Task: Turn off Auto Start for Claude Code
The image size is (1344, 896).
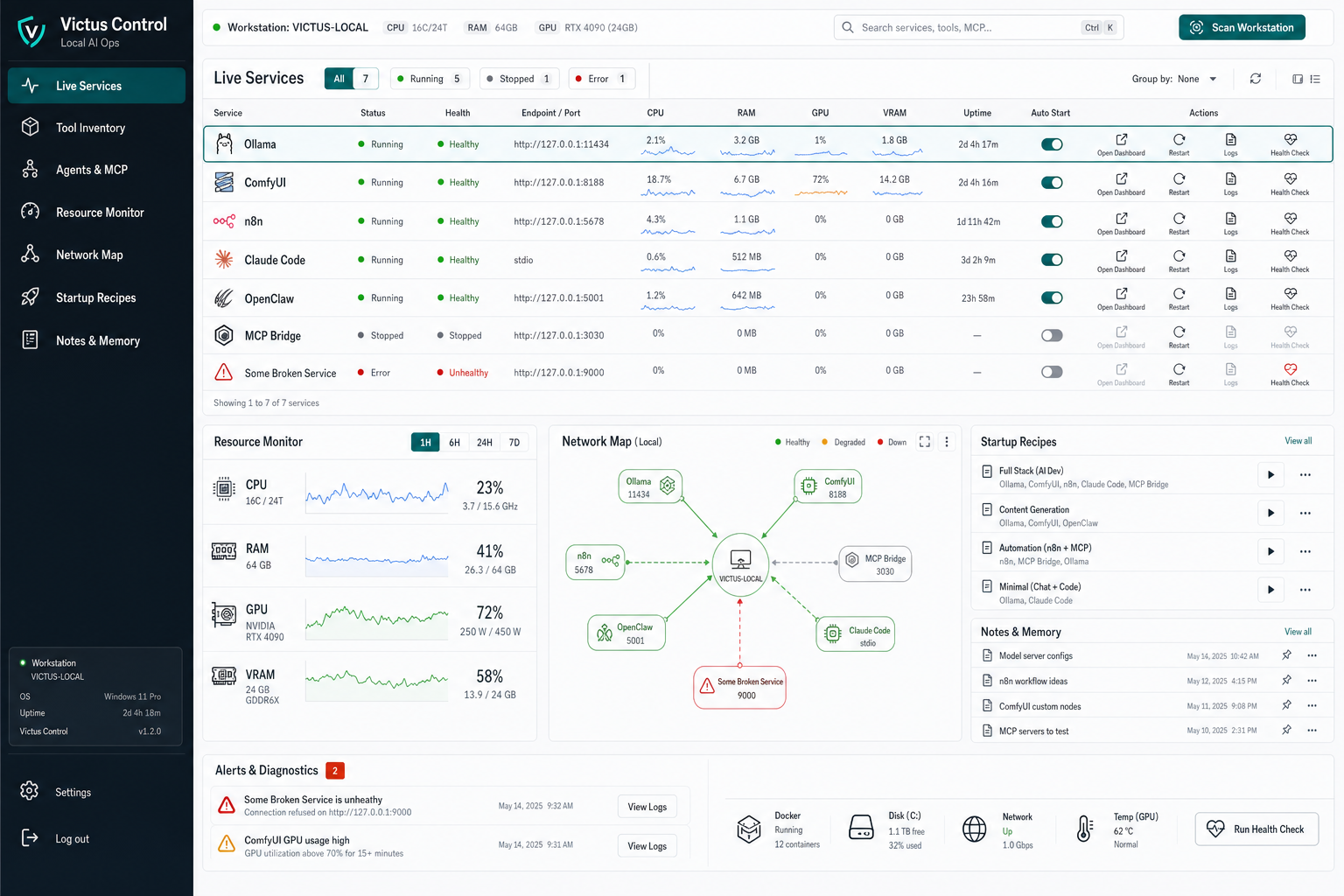Action: click(1052, 260)
